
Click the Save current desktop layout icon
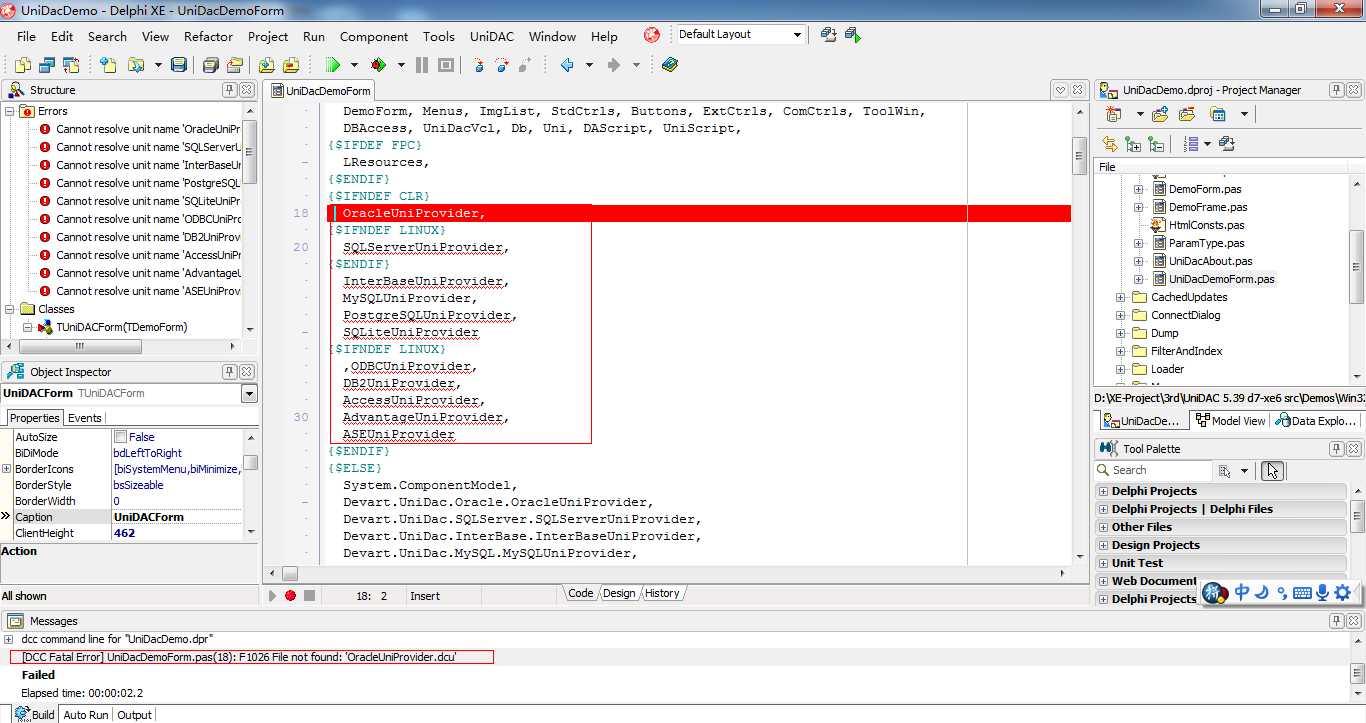pyautogui.click(x=829, y=35)
